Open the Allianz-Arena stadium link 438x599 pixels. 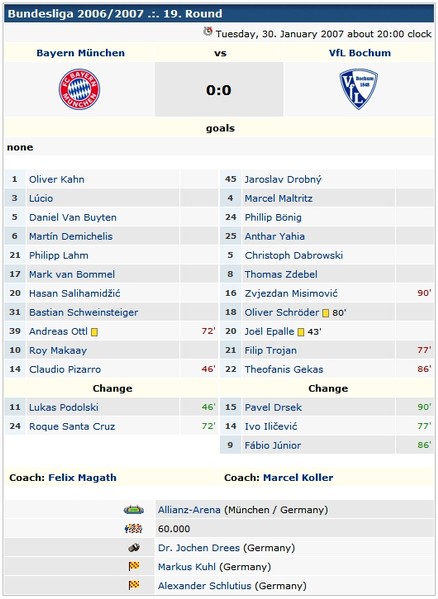[189, 510]
